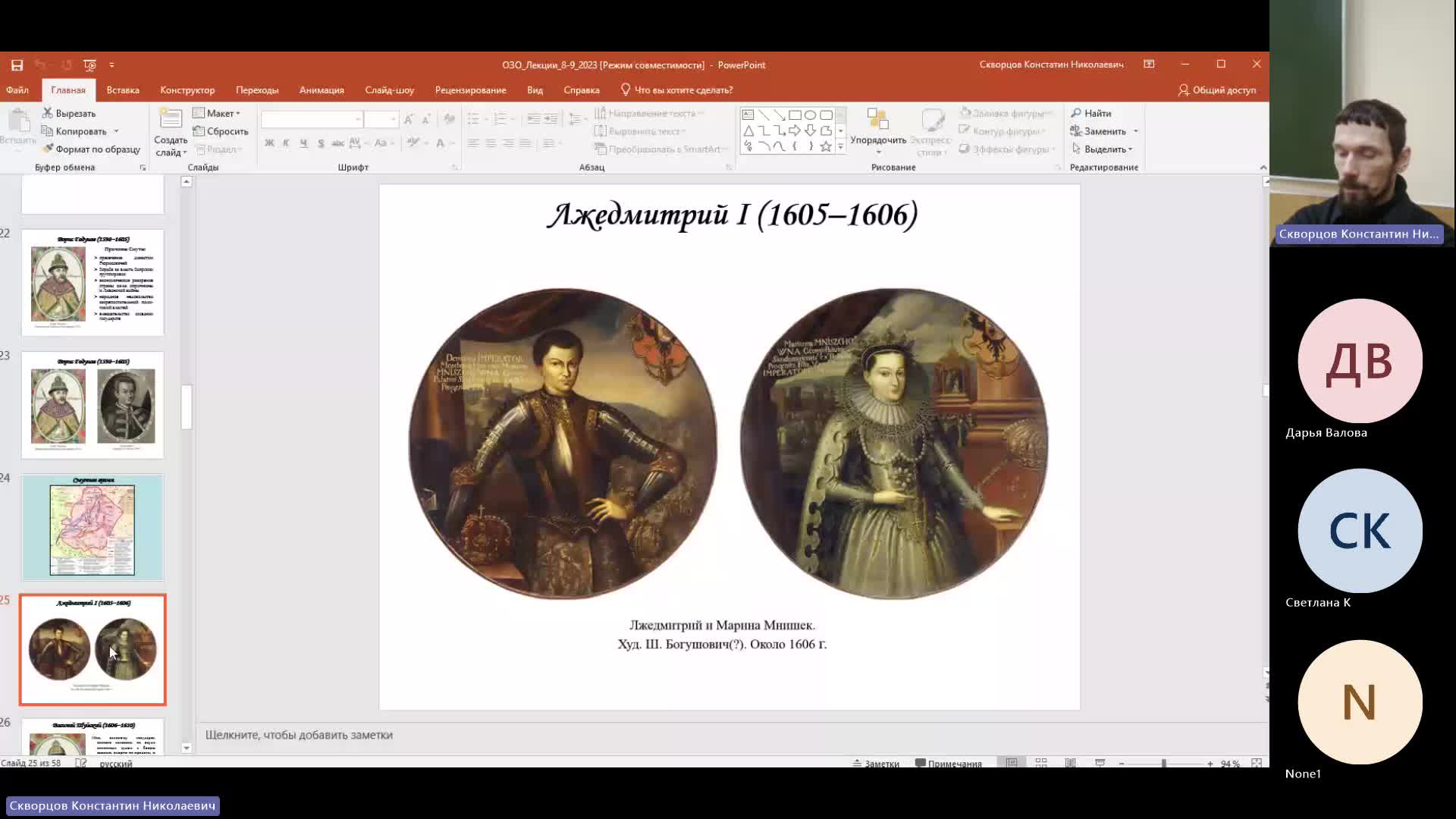
Task: Click Найти search button
Action: (x=1091, y=113)
